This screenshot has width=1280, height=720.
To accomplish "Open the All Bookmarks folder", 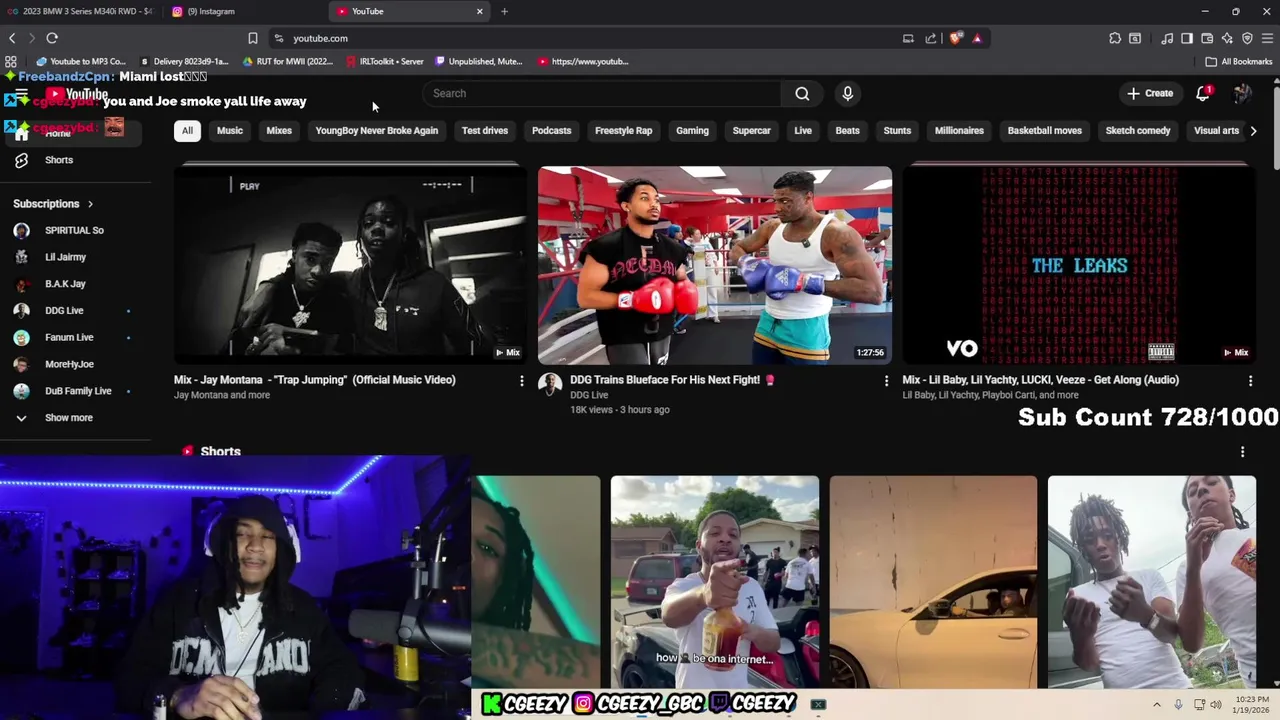I will pyautogui.click(x=1239, y=61).
